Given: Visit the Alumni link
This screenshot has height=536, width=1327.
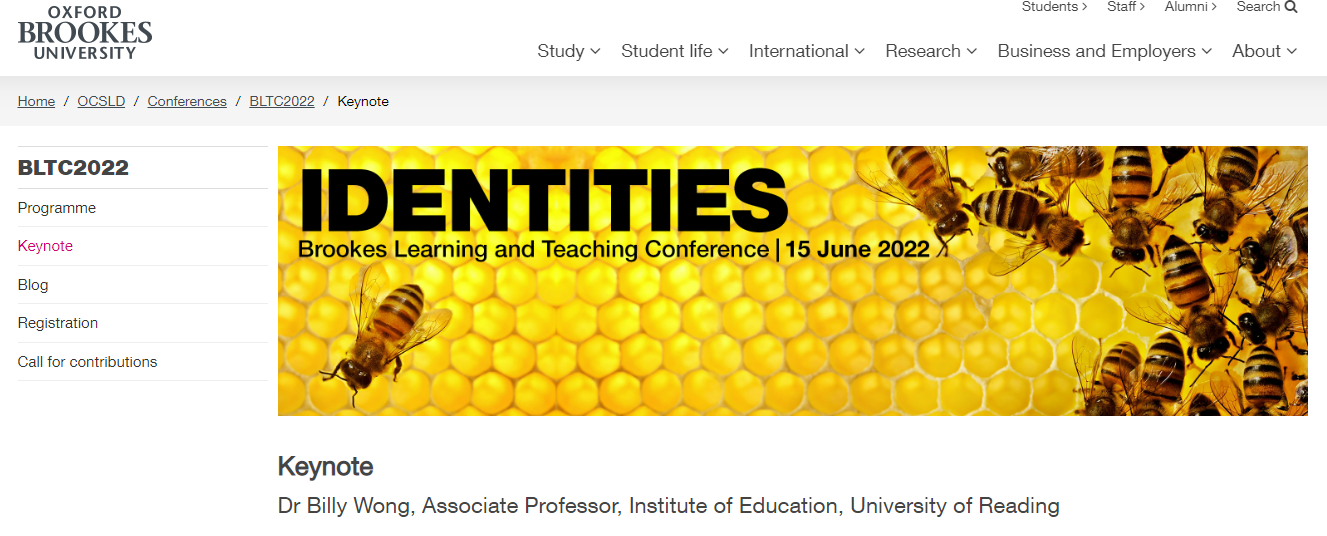Looking at the screenshot, I should point(1190,7).
